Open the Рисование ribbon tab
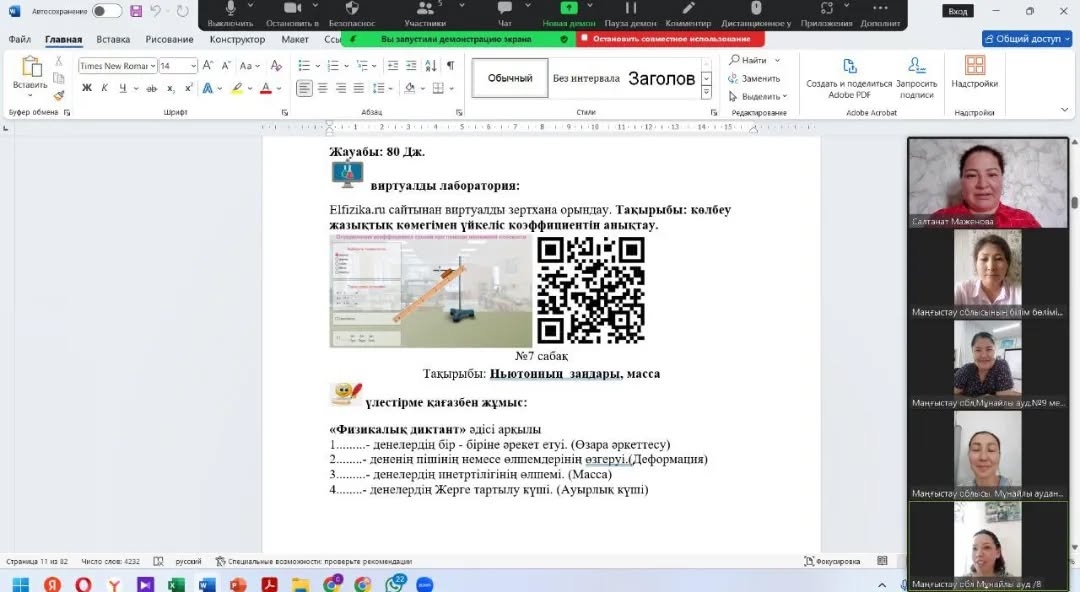Image resolution: width=1080 pixels, height=592 pixels. click(169, 39)
